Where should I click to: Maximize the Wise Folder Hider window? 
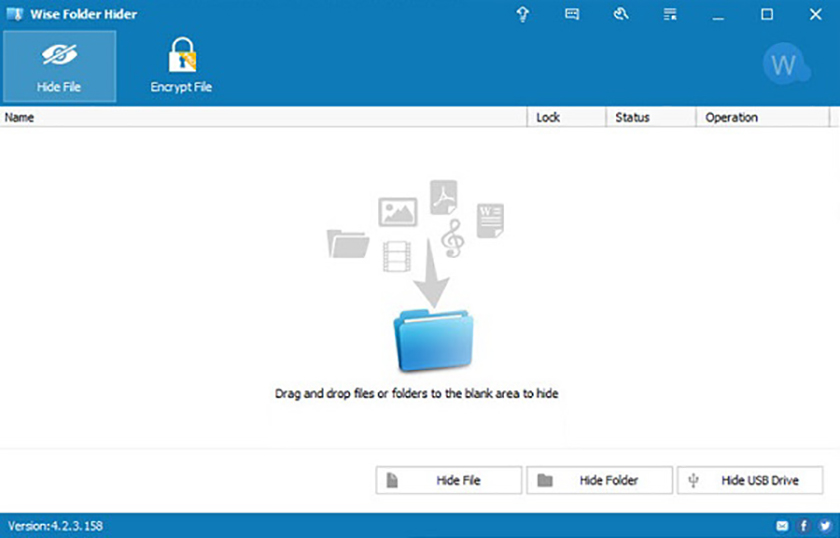pos(767,15)
